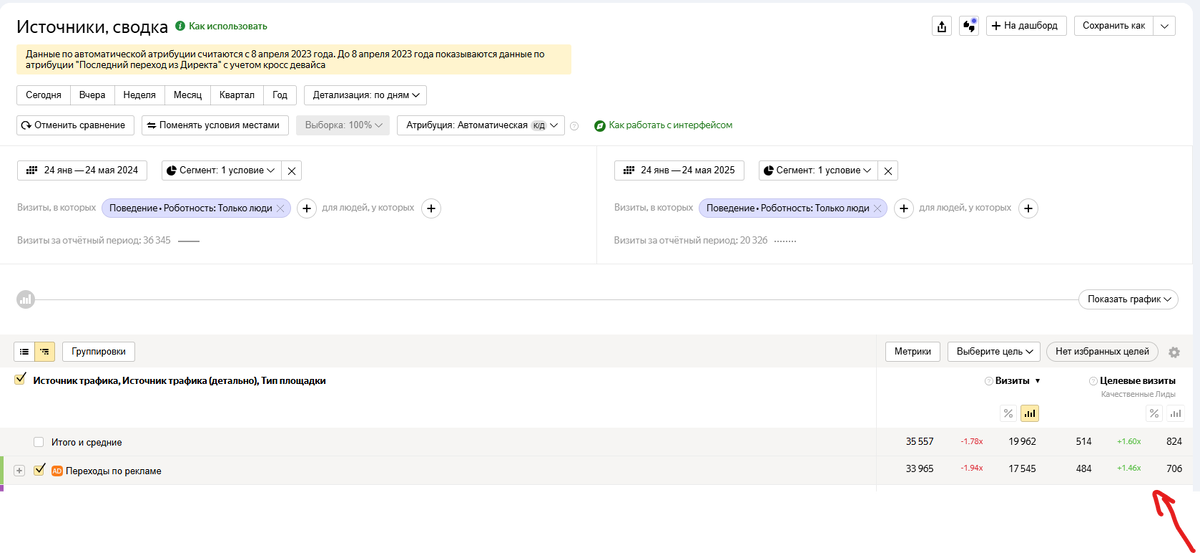The width and height of the screenshot is (1200, 553).
Task: Select the Неделя period tab
Action: click(x=138, y=95)
